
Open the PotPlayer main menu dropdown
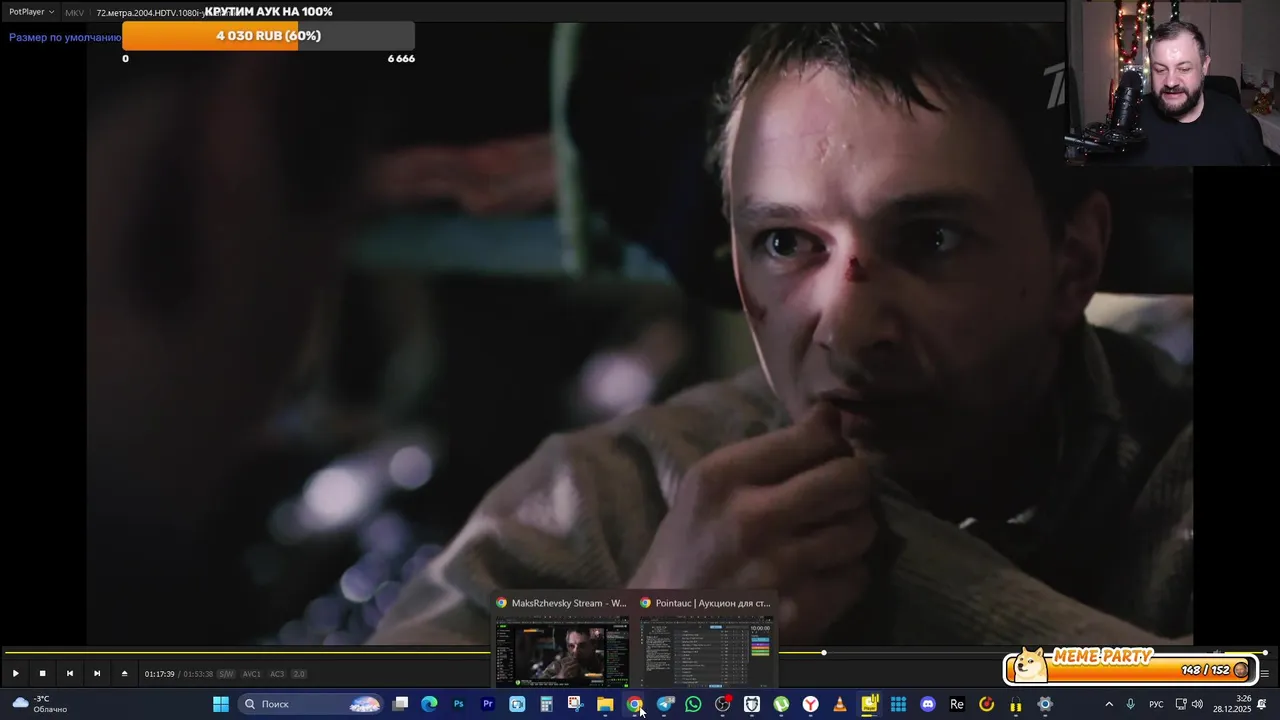point(31,12)
